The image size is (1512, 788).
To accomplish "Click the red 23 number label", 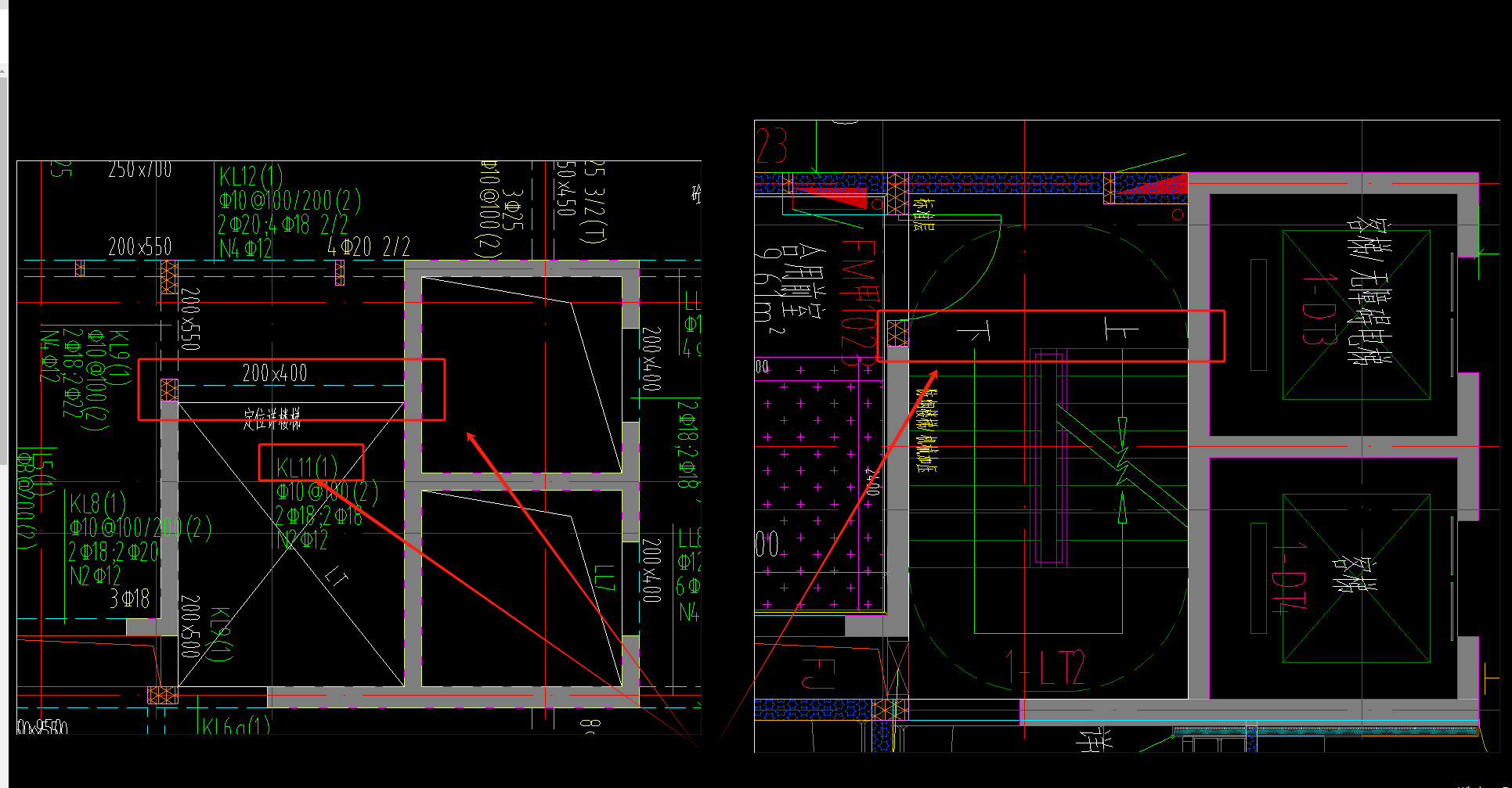I will click(771, 146).
